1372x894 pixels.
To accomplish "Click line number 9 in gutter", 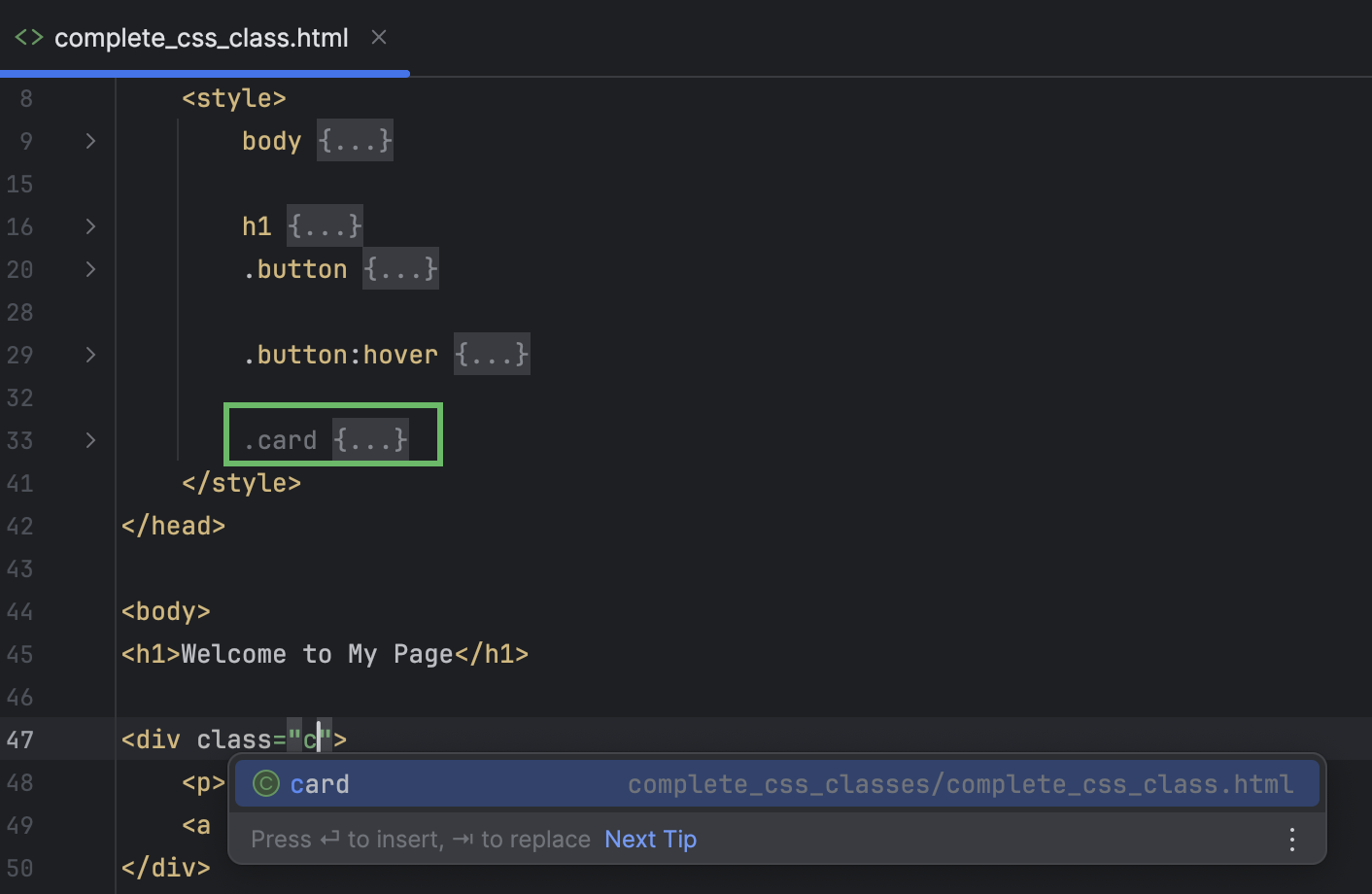I will coord(26,141).
